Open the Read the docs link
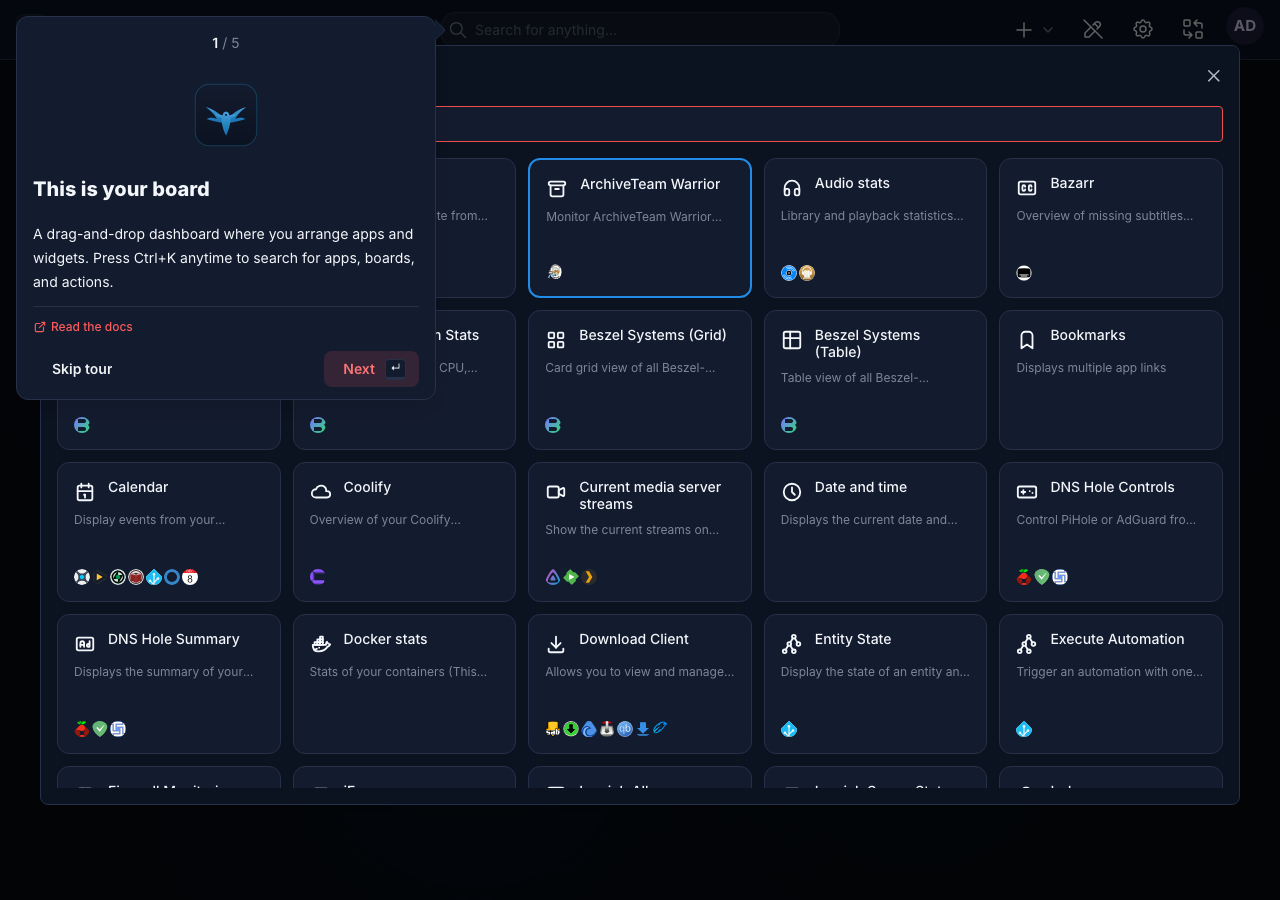 [x=83, y=327]
